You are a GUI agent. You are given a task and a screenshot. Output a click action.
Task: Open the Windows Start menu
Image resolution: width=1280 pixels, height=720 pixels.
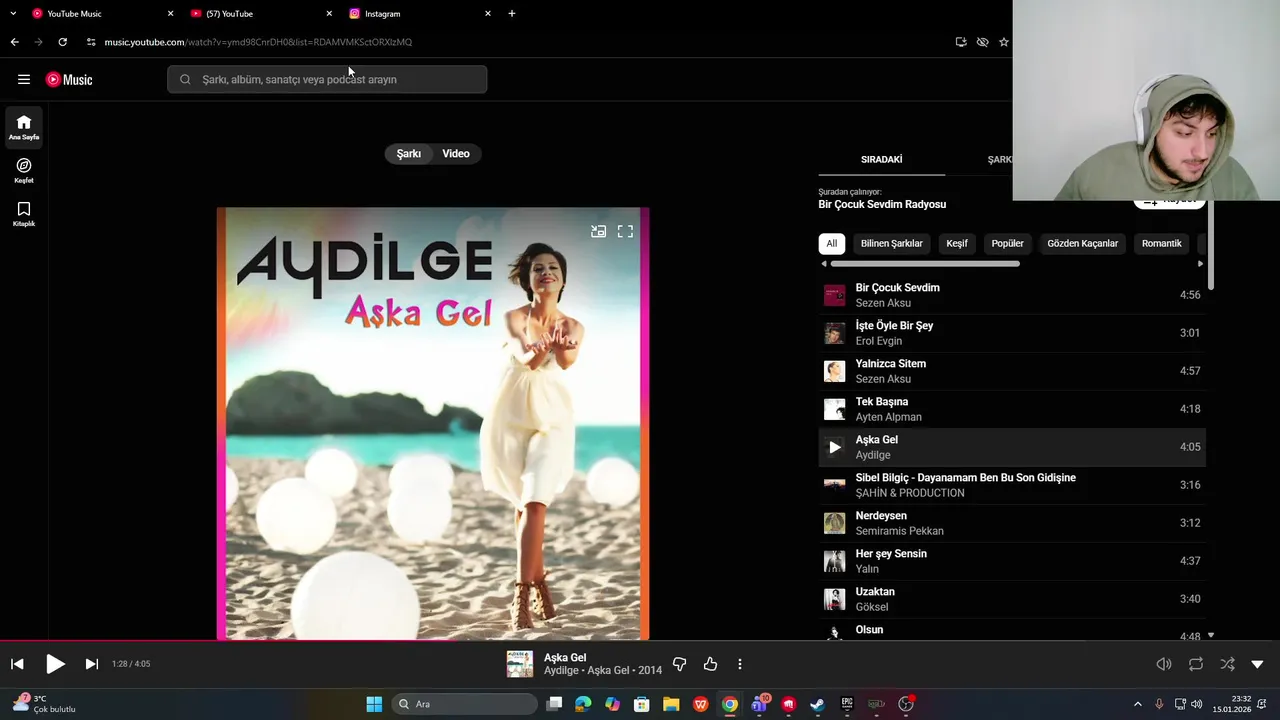[x=374, y=704]
